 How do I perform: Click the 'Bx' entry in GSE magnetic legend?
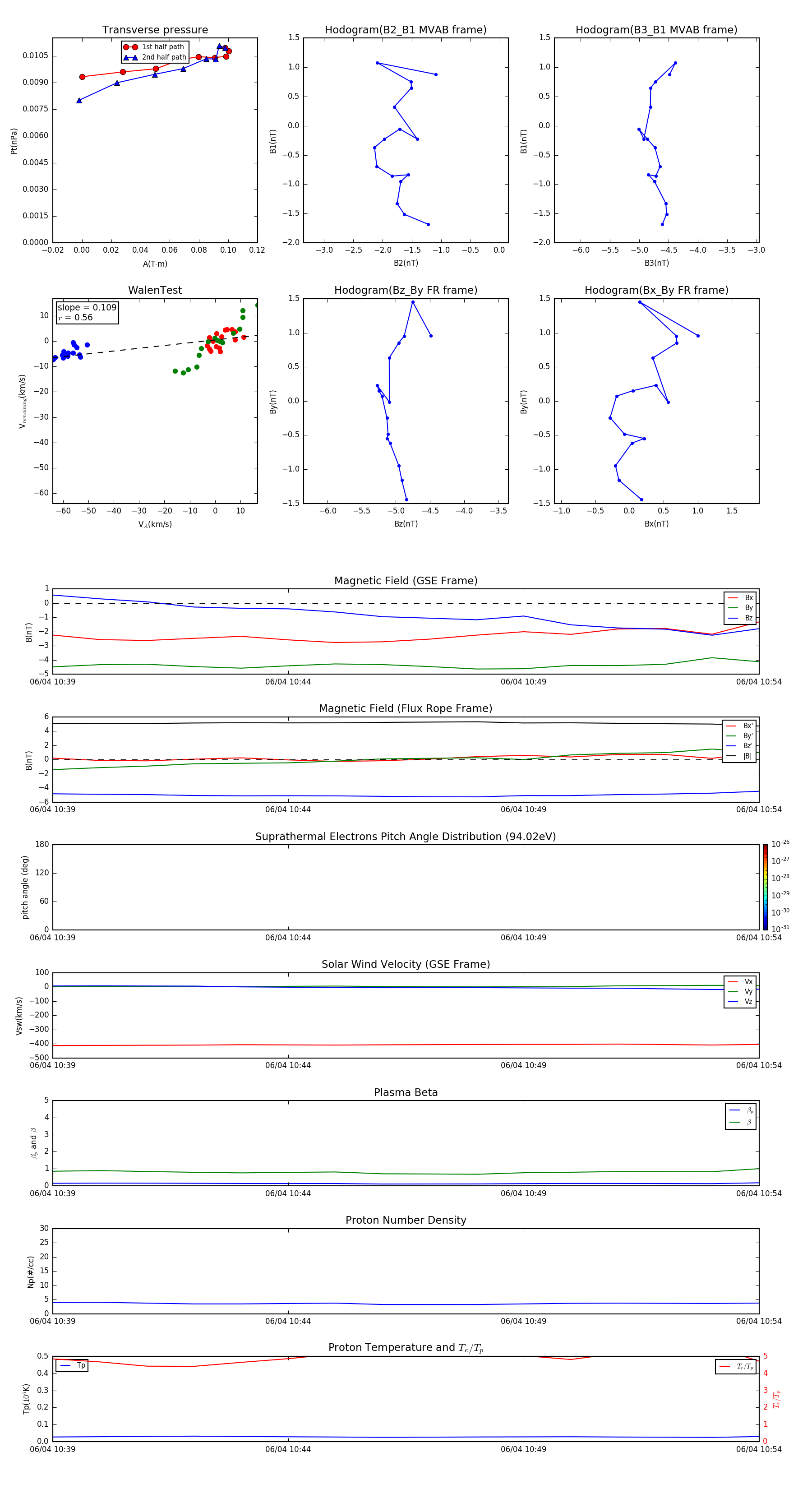coord(740,598)
